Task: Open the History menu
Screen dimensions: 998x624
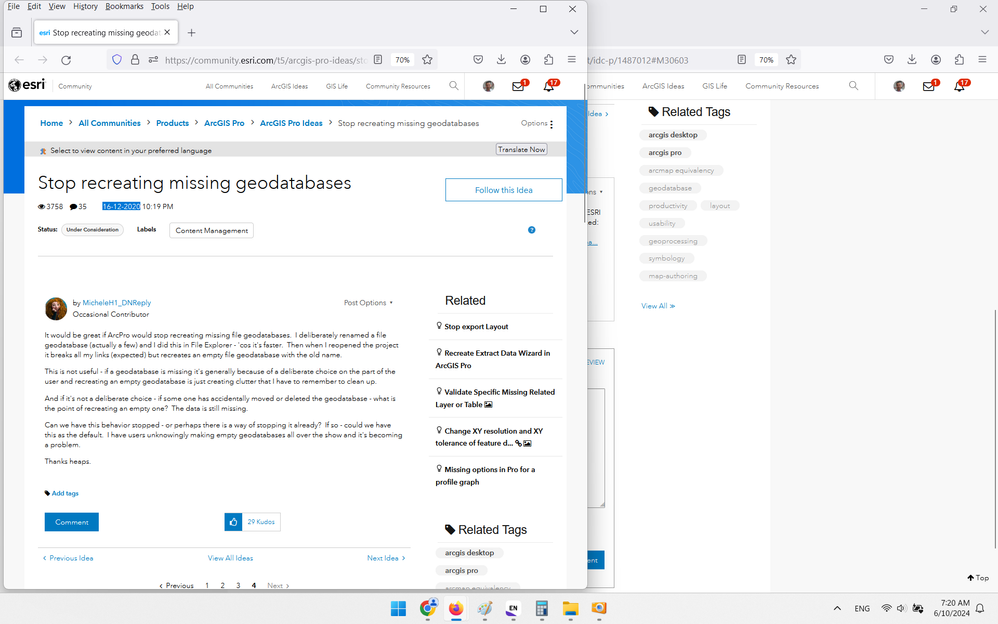Action: [85, 6]
